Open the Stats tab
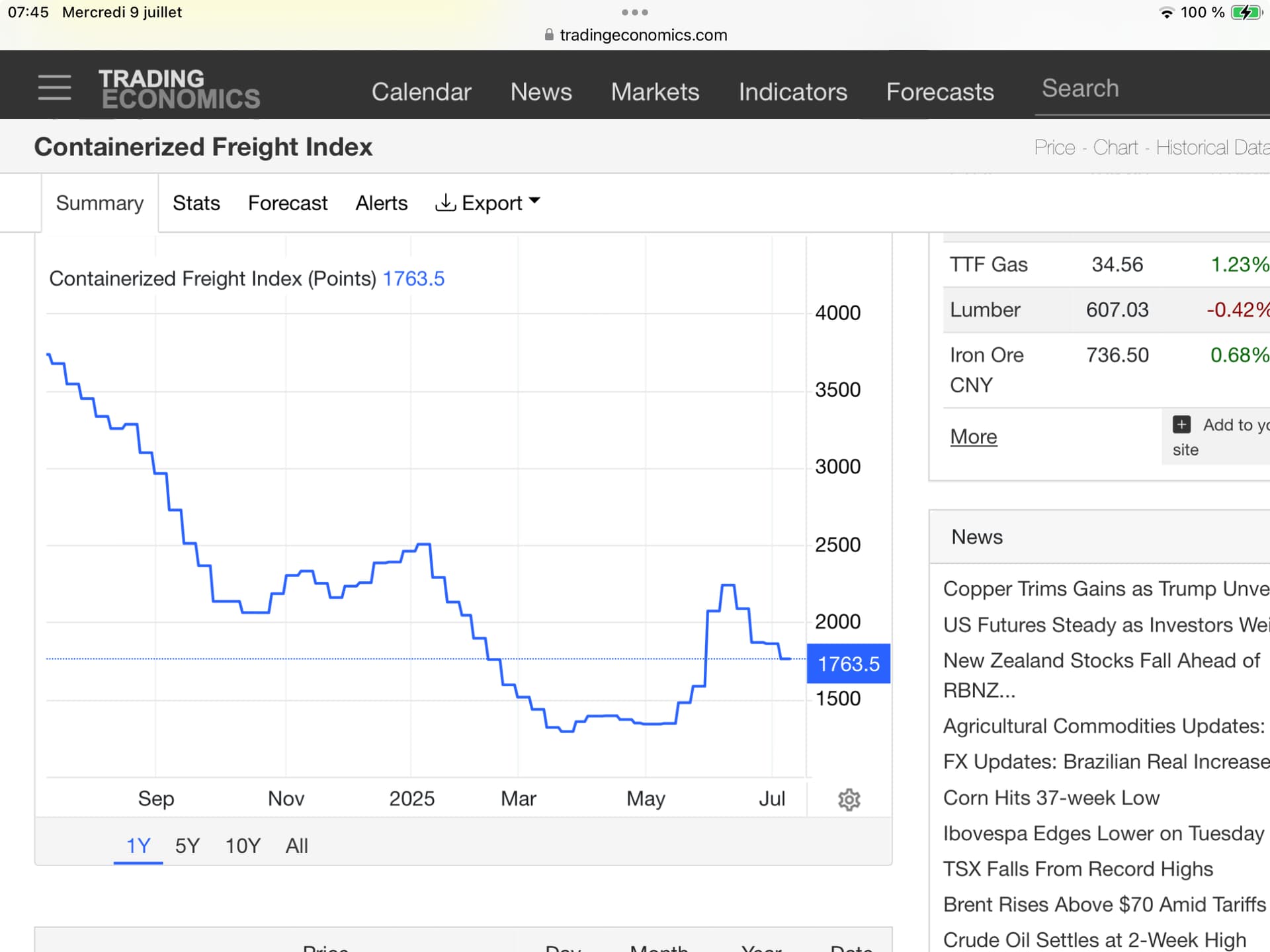 [196, 203]
